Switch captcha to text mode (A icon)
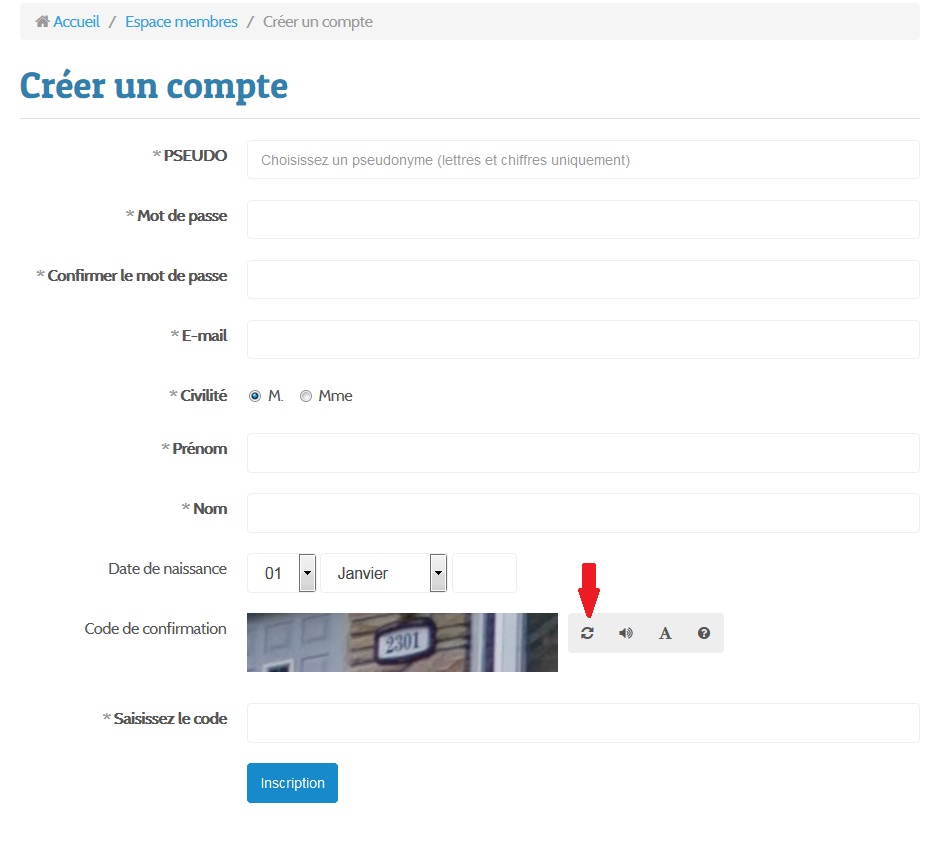The image size is (929, 851). 665,633
